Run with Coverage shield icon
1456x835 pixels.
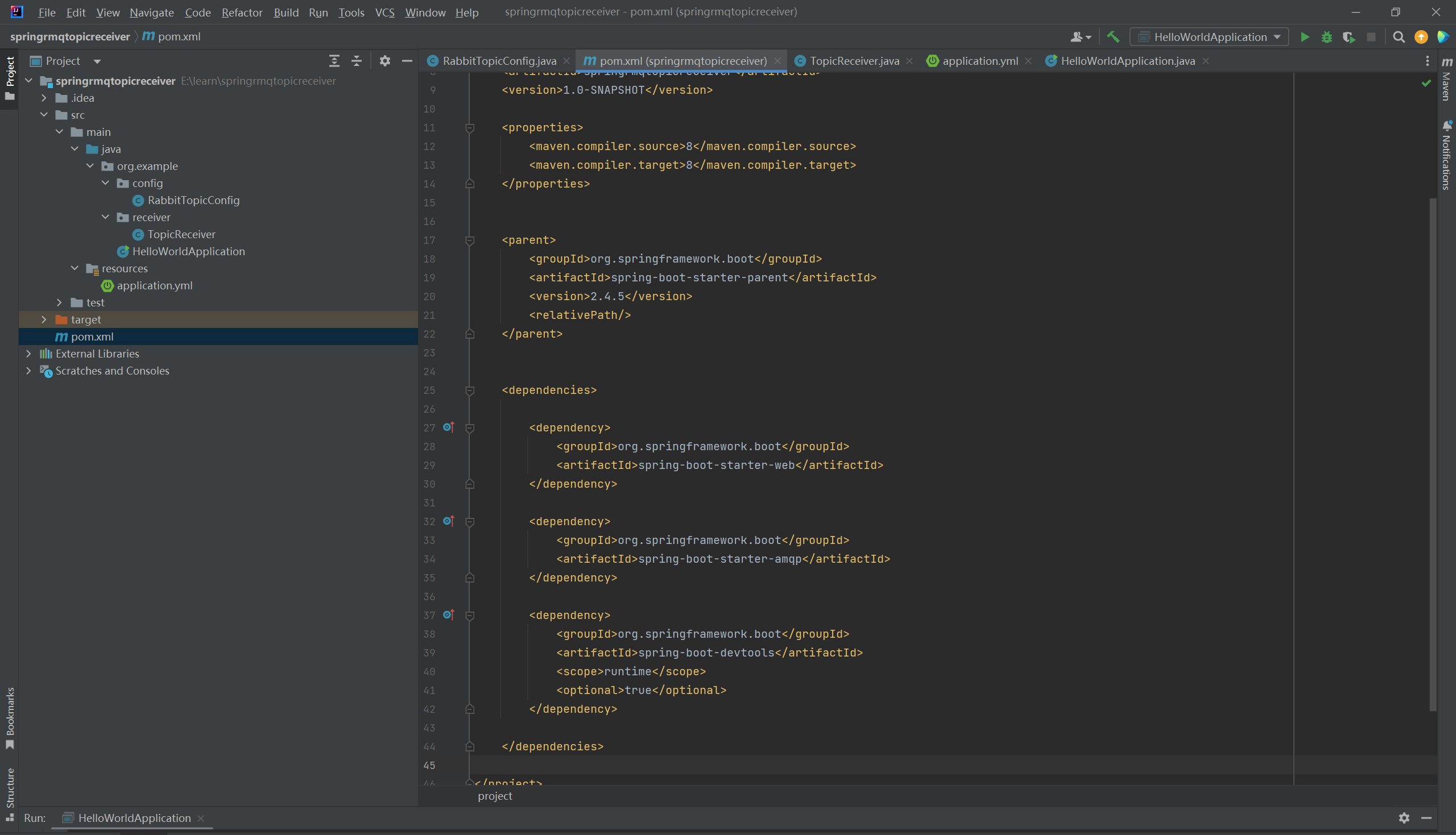tap(1349, 38)
